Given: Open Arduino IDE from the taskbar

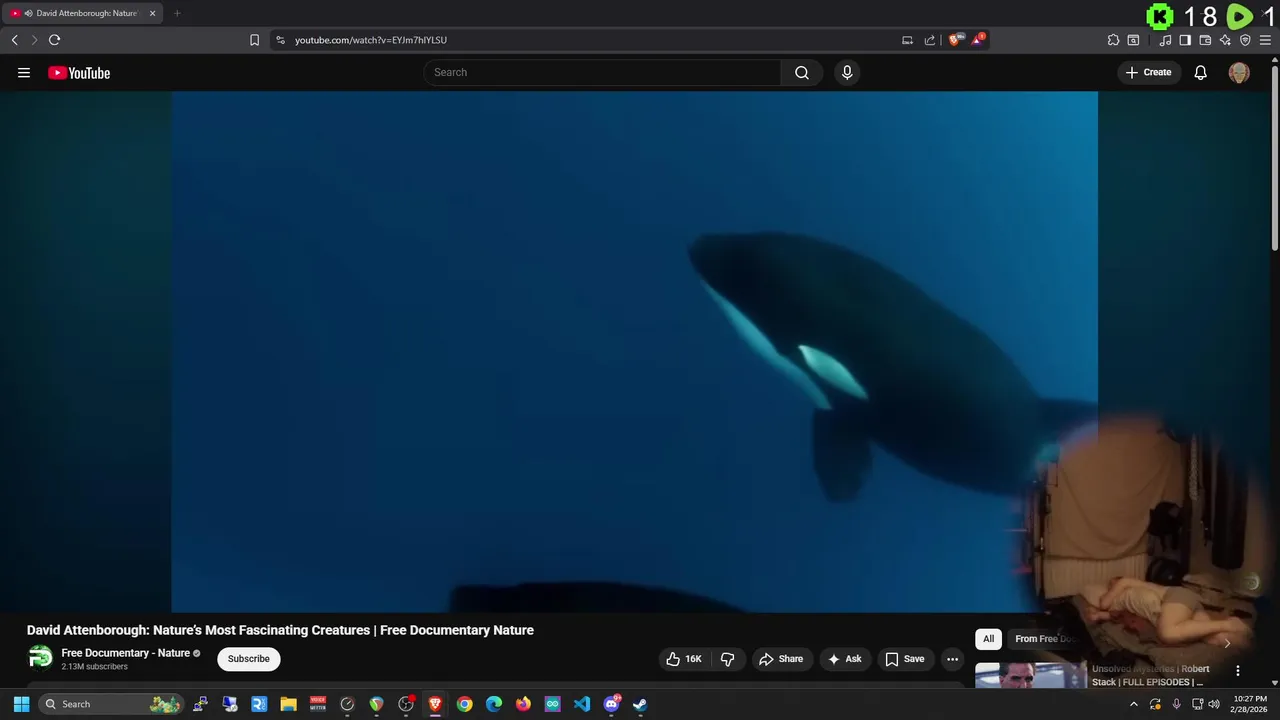Looking at the screenshot, I should 552,704.
